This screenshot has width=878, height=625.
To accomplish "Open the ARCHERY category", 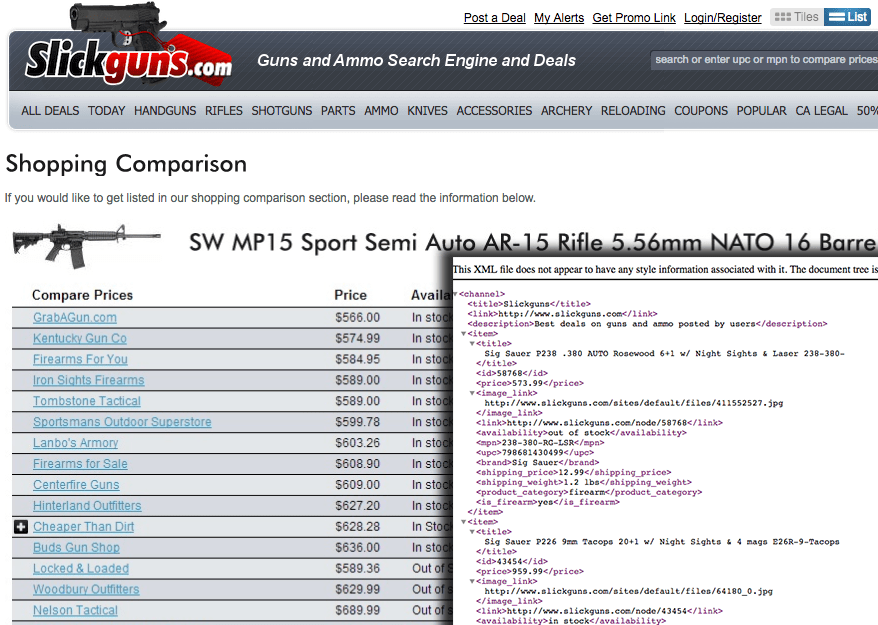I will click(x=567, y=111).
